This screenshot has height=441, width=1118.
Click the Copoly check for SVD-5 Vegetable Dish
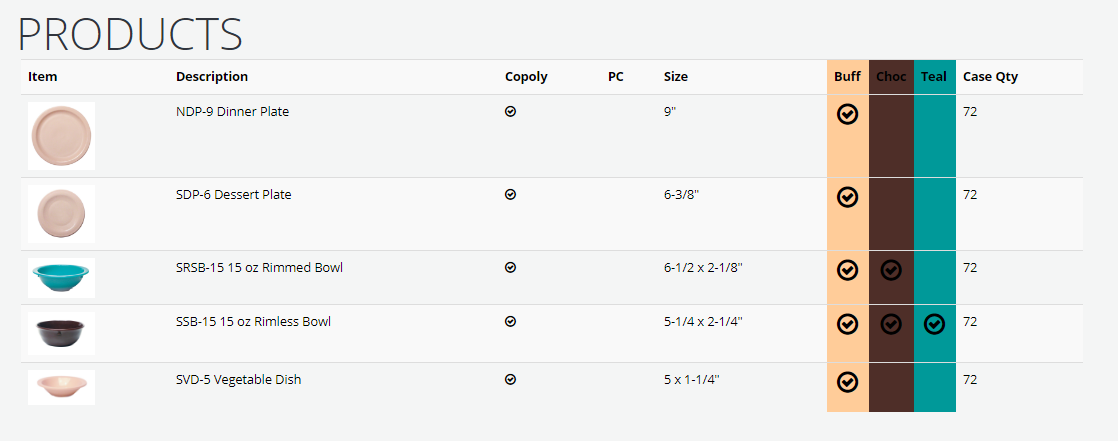511,380
